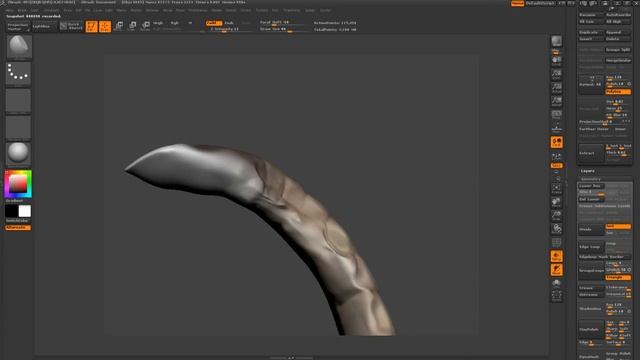Screen dimensions: 640x360
Task: Toggle the orange Alternate button
Action: pos(18,227)
